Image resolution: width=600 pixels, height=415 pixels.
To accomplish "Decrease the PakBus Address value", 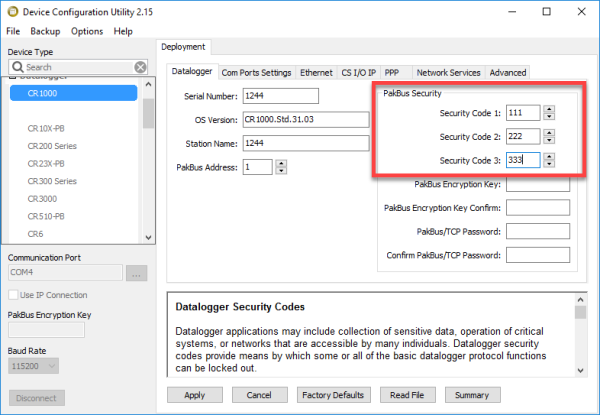I will coord(281,171).
